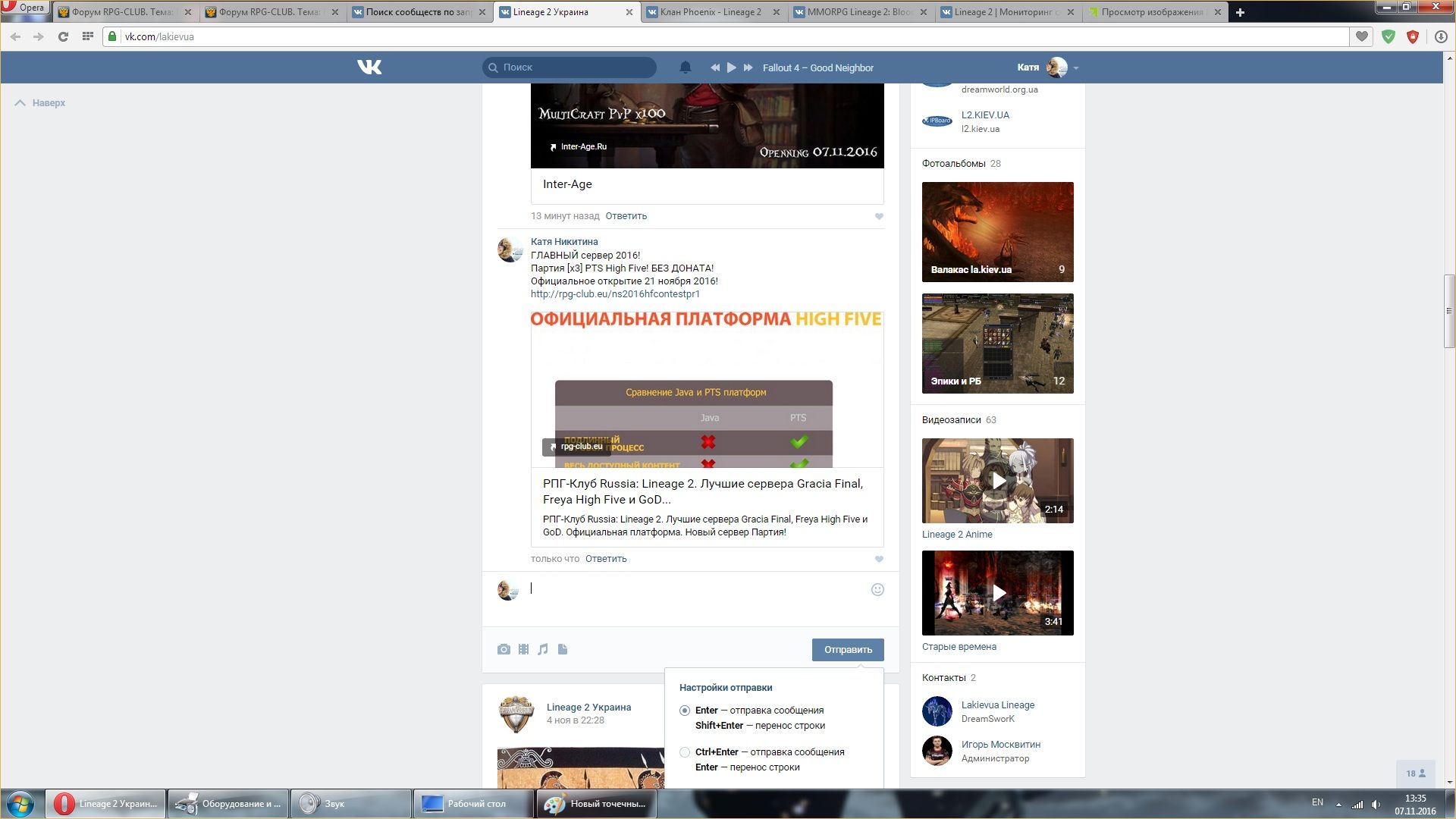Image resolution: width=1456 pixels, height=819 pixels.
Task: Open the emoji smiley picker
Action: (877, 590)
